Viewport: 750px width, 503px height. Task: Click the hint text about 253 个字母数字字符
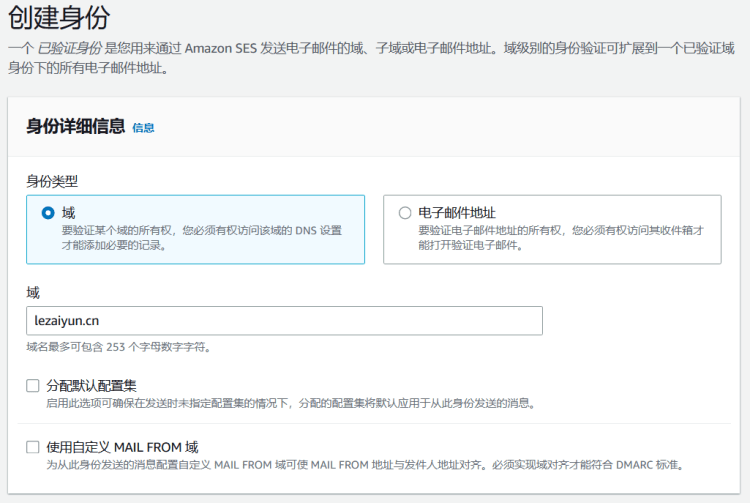(118, 347)
